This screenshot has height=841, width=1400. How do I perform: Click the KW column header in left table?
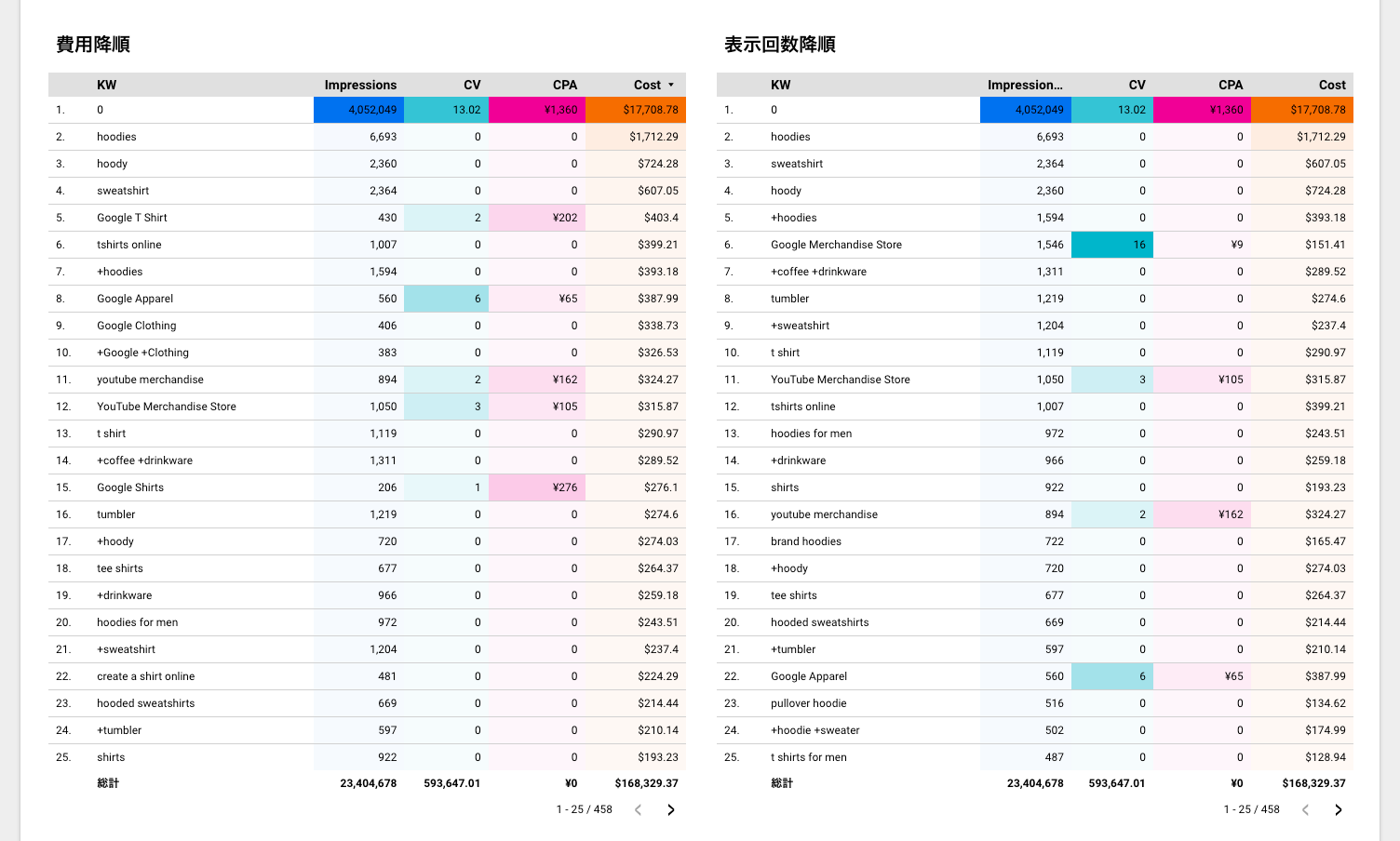[107, 85]
